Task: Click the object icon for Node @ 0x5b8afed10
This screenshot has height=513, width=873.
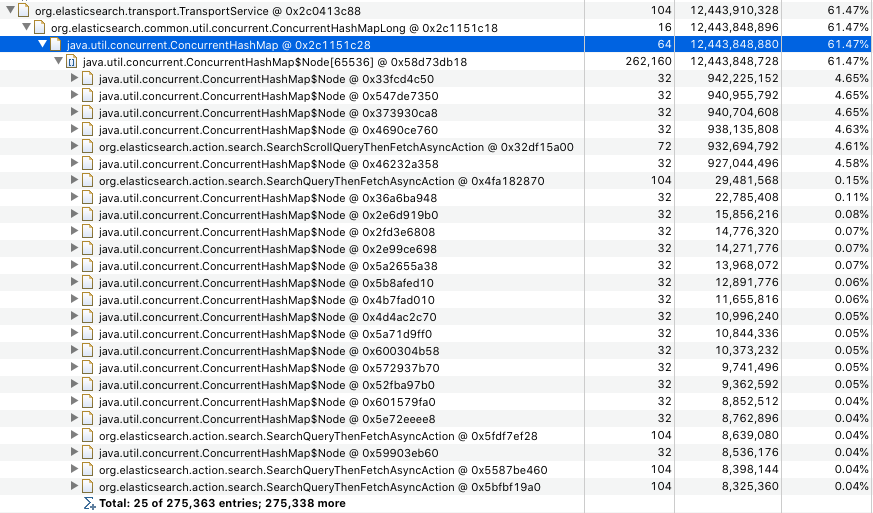Action: [x=87, y=282]
